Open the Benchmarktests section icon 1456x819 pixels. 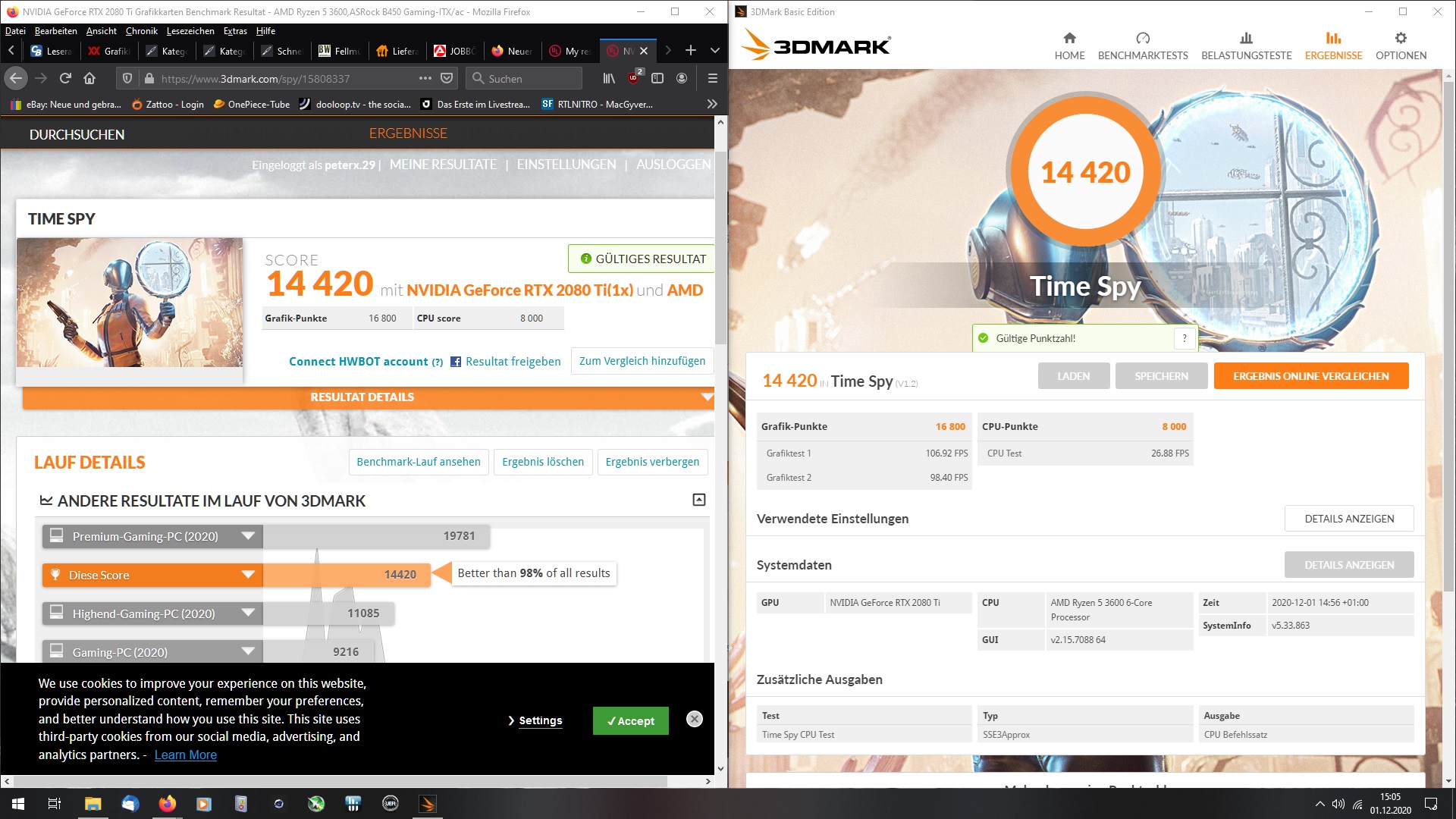[x=1143, y=39]
